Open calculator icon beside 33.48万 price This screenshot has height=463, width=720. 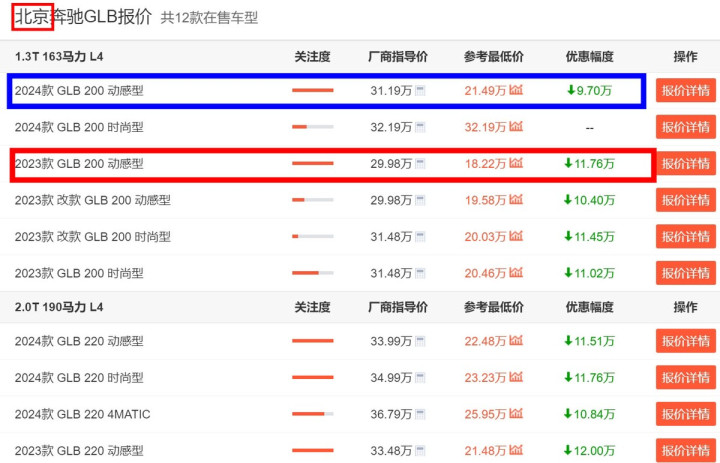coord(420,451)
